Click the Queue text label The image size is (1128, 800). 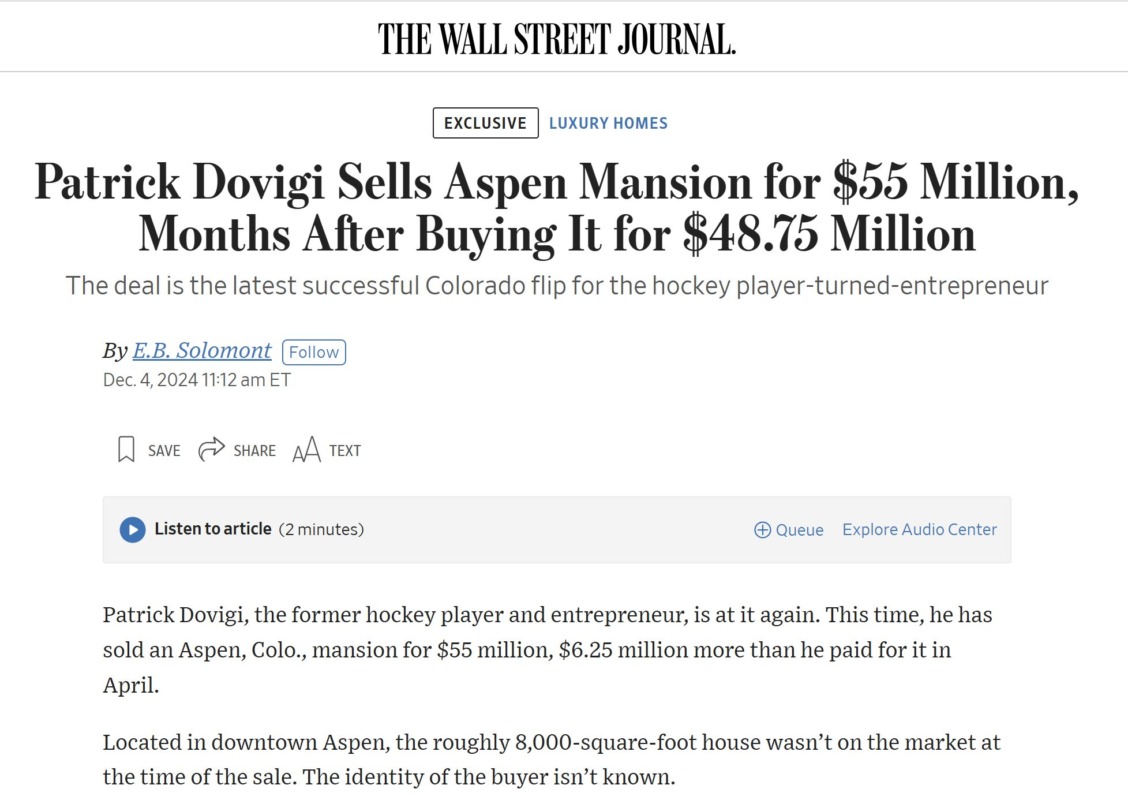(799, 530)
